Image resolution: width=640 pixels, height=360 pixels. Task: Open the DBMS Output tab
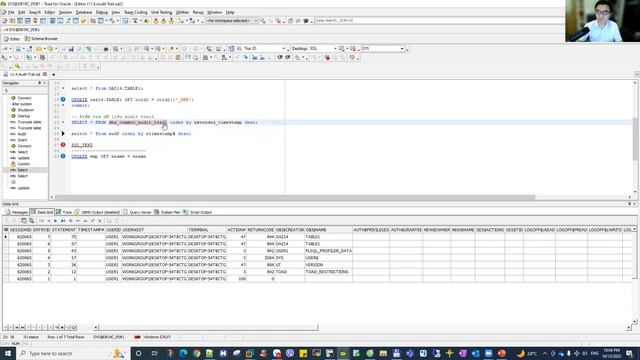97,212
